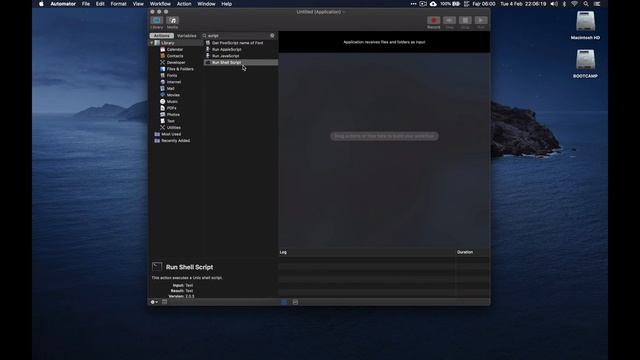Select the Contacts category

point(175,56)
